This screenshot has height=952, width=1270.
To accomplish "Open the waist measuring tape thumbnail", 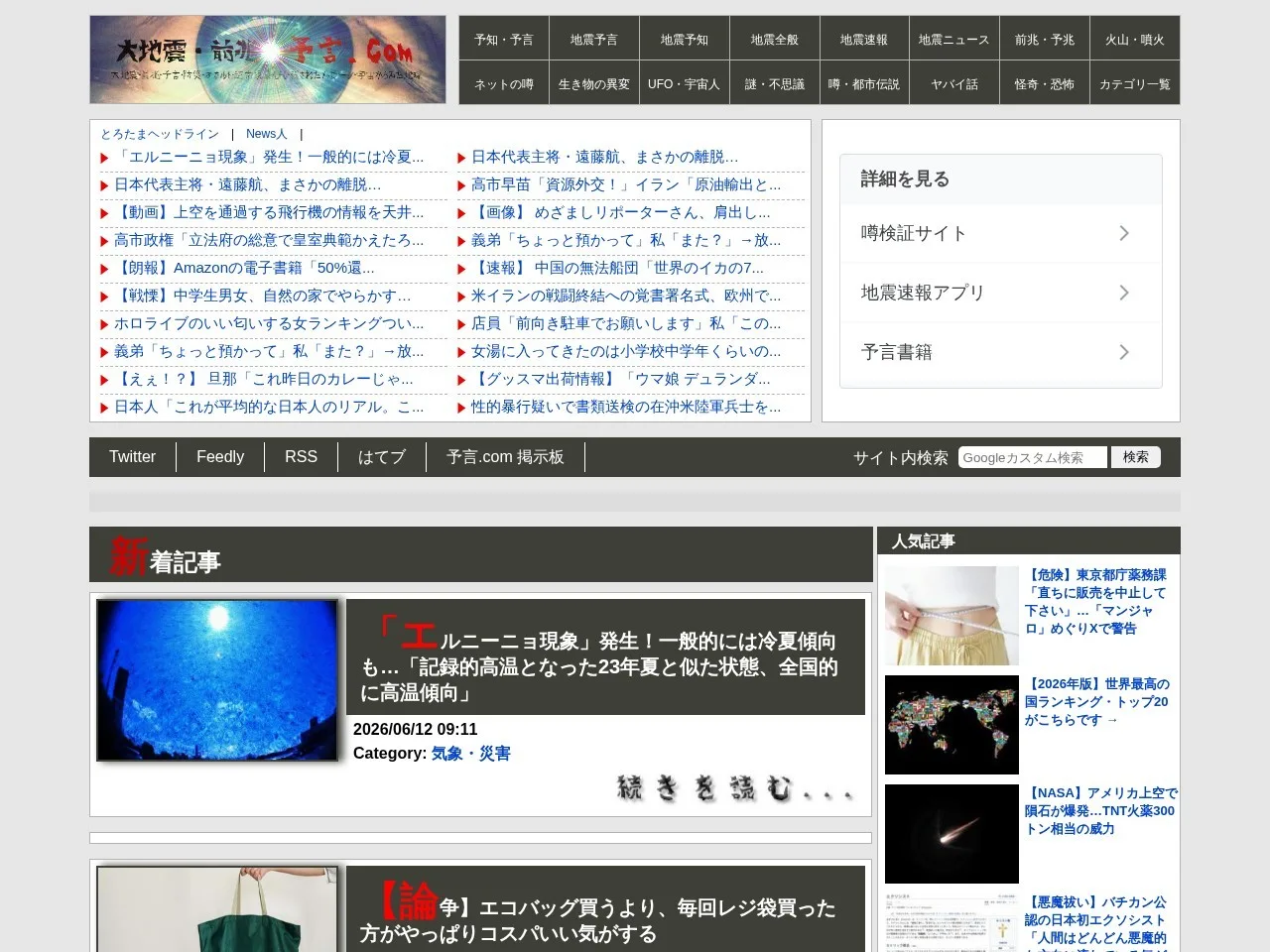I will (x=952, y=616).
